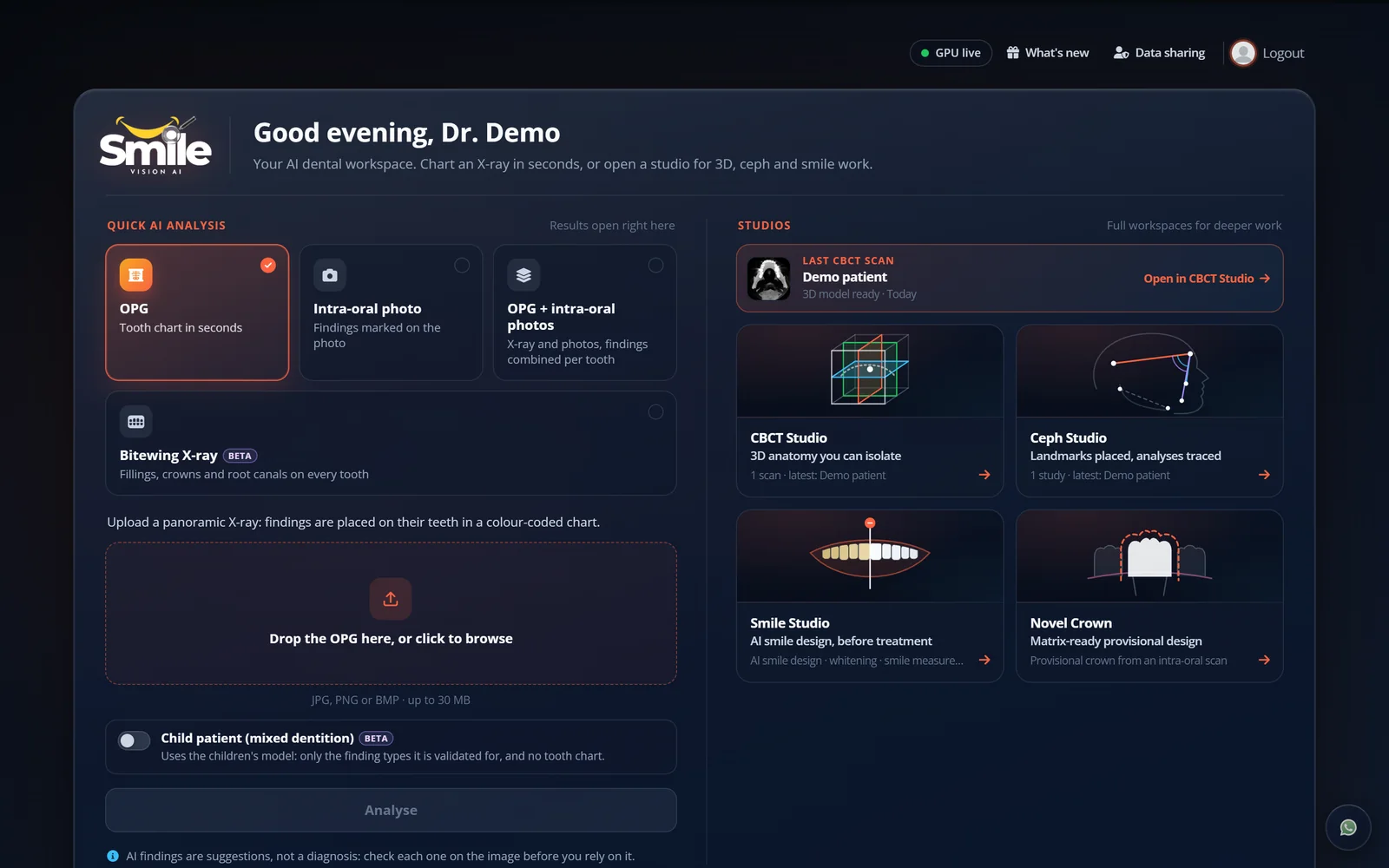The width and height of the screenshot is (1389, 868).
Task: Click the upload arrow icon in the drop zone
Action: click(x=391, y=599)
